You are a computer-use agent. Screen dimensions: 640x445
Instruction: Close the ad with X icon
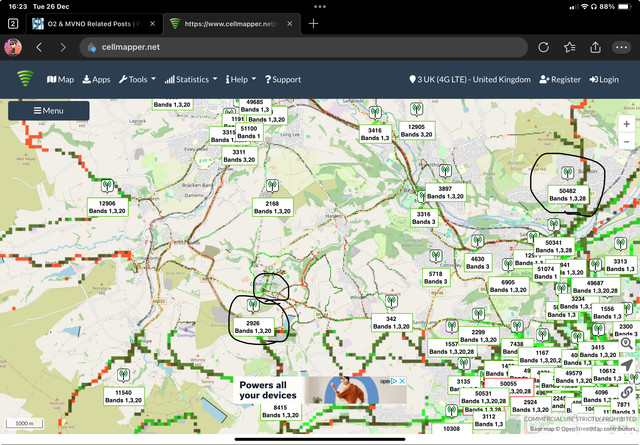402,381
